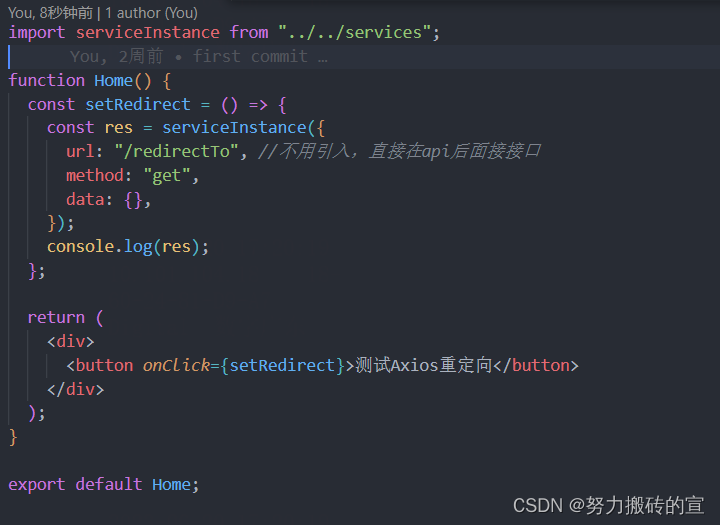
Task: Click the closing div tag
Action: point(76,389)
